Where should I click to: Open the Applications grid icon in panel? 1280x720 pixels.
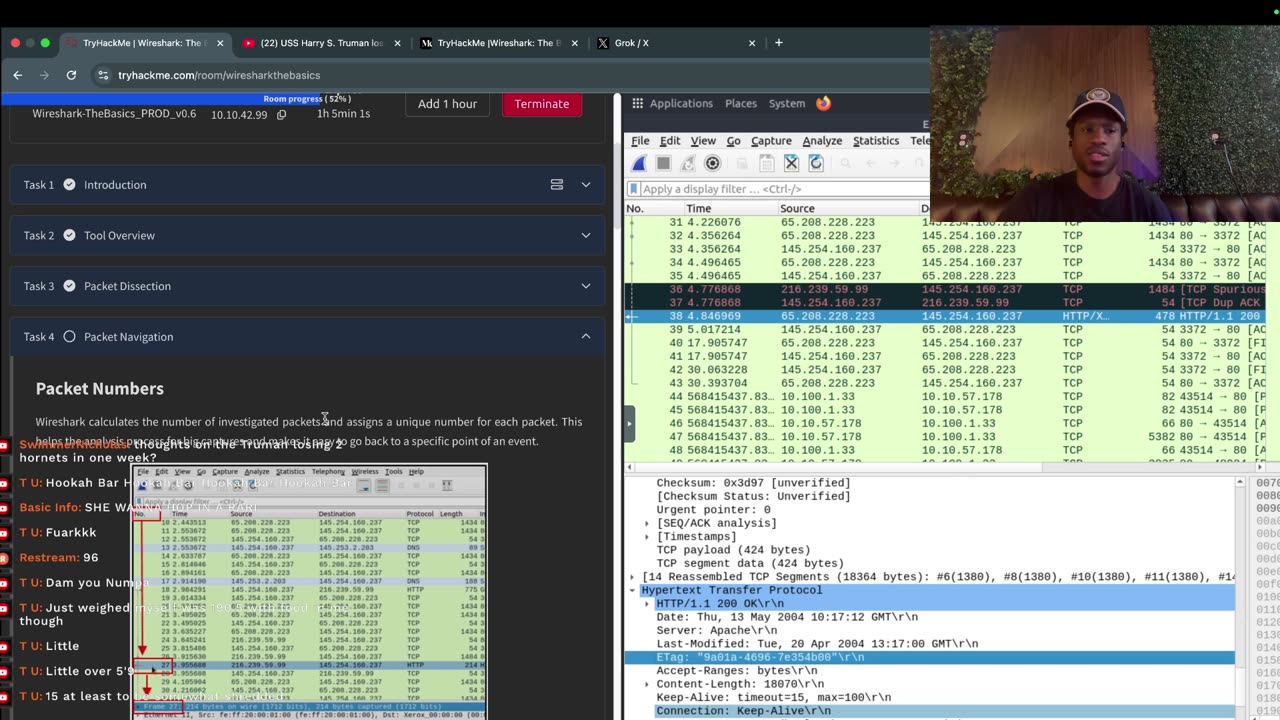(x=637, y=103)
